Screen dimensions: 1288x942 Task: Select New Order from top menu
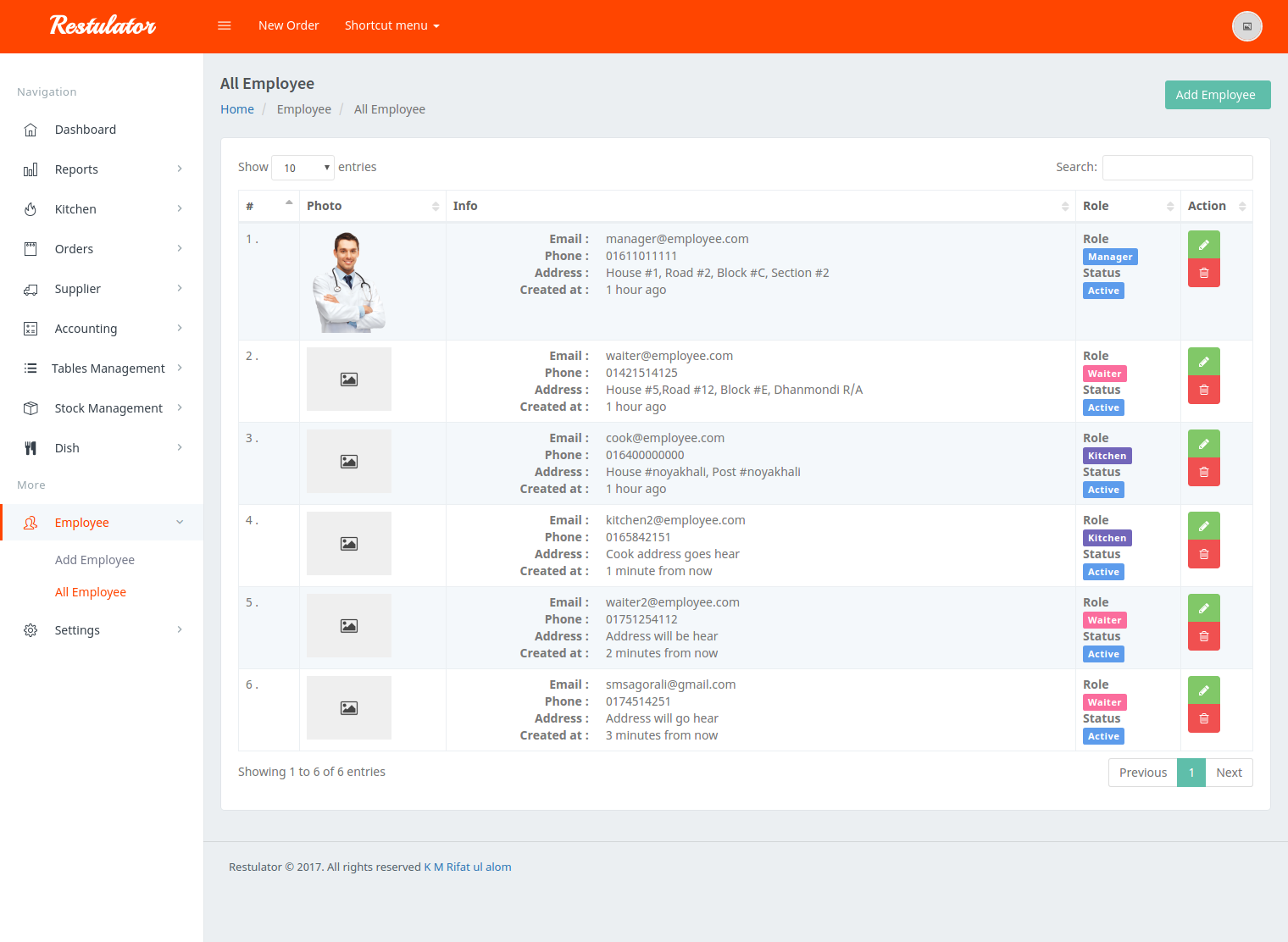(x=288, y=25)
